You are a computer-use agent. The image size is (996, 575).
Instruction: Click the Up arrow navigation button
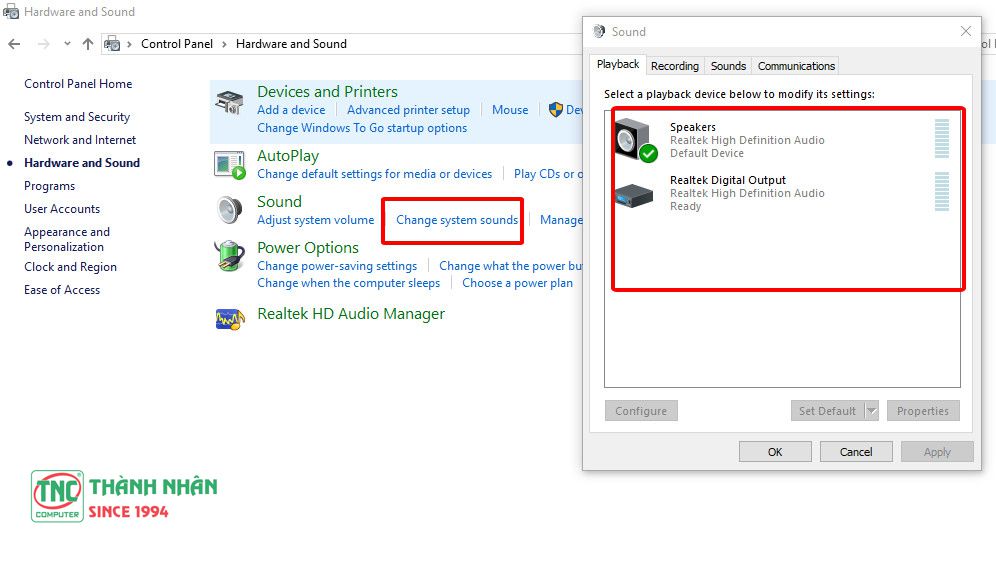point(88,44)
